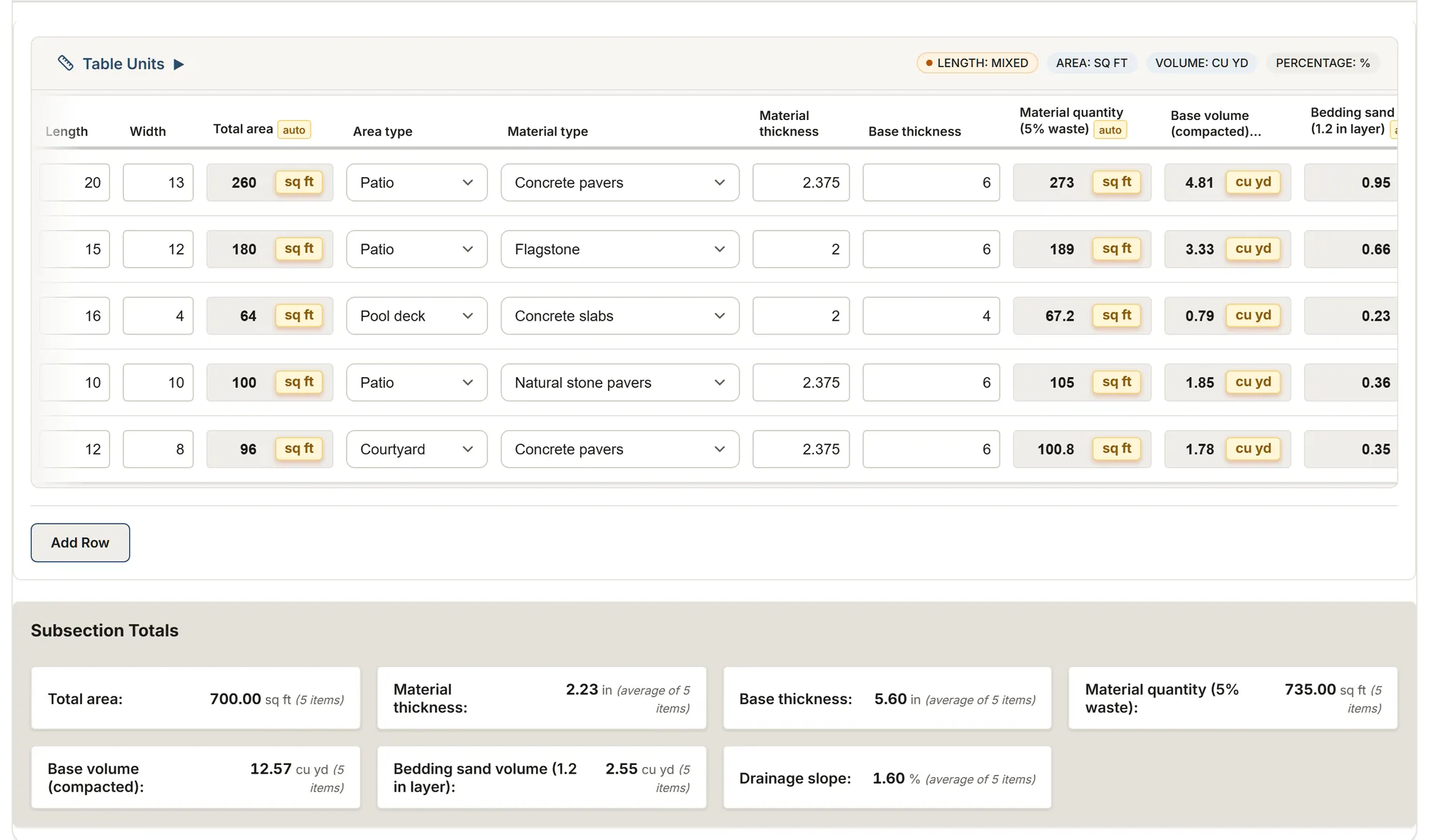
Task: Click Material thickness 2.375 in Courtyard row
Action: [801, 449]
